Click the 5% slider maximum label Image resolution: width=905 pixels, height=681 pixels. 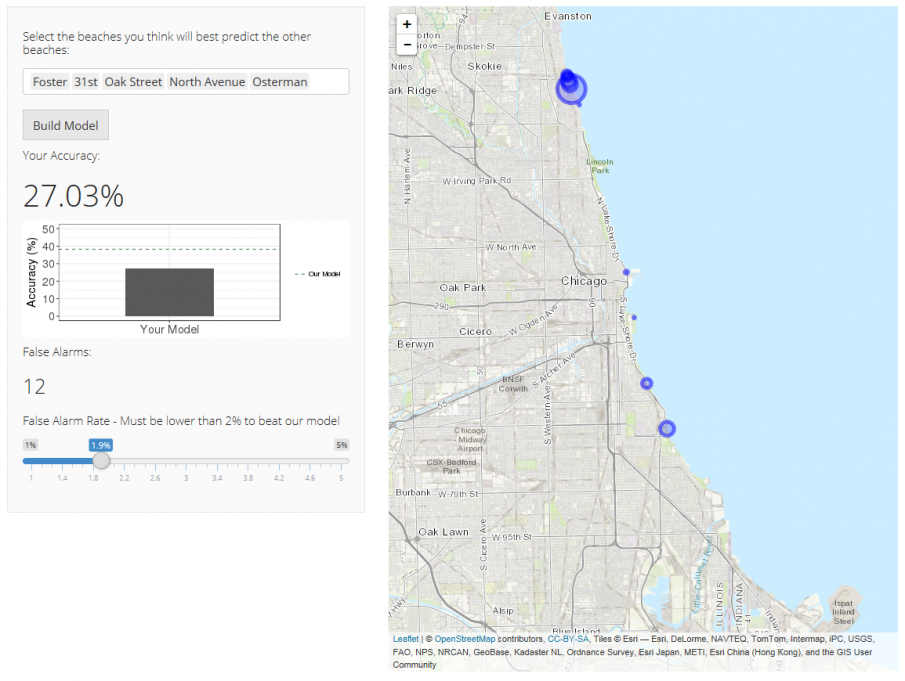click(x=342, y=445)
